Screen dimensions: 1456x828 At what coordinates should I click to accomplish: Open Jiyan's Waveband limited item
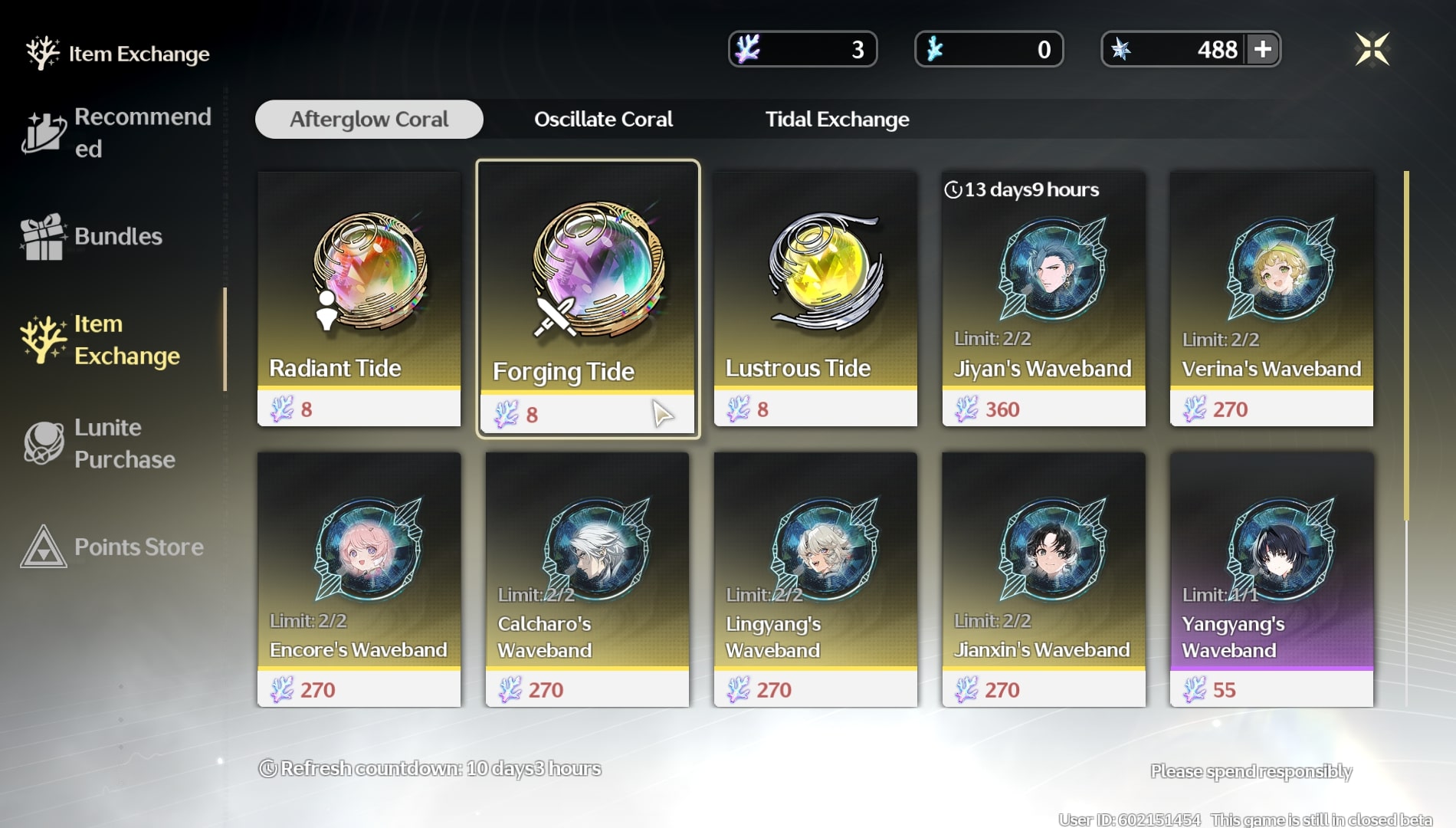tap(1044, 298)
